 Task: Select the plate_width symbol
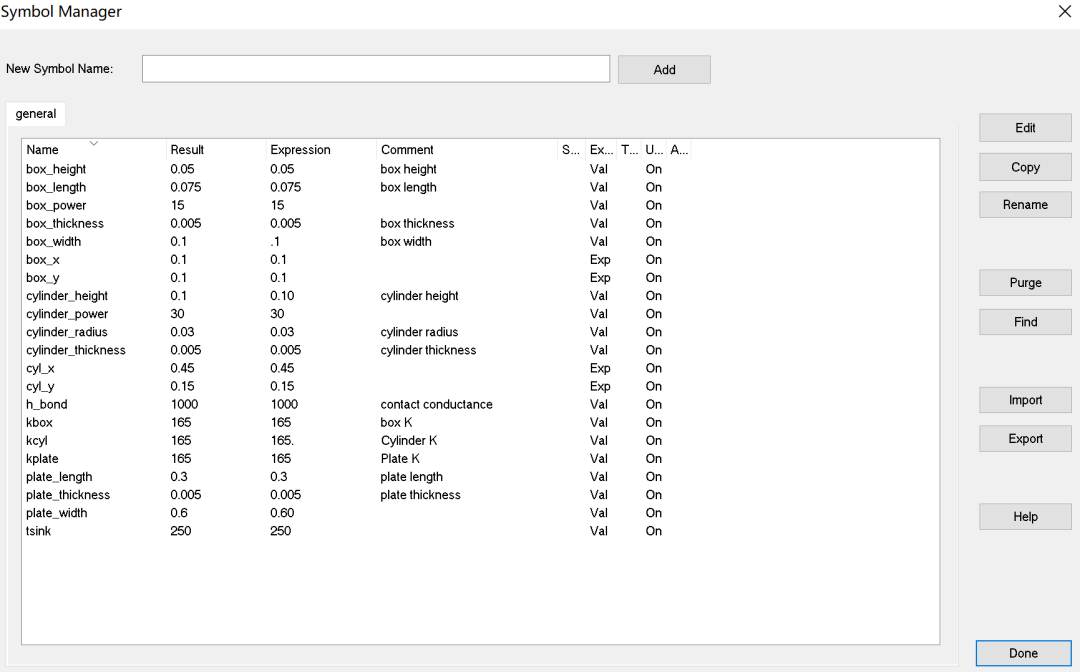(x=56, y=513)
